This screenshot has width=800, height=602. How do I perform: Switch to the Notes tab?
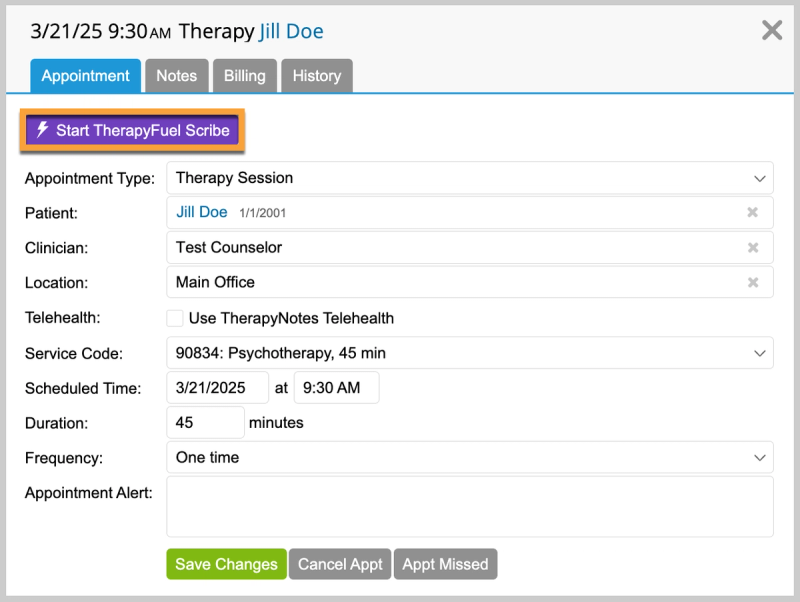click(x=176, y=75)
